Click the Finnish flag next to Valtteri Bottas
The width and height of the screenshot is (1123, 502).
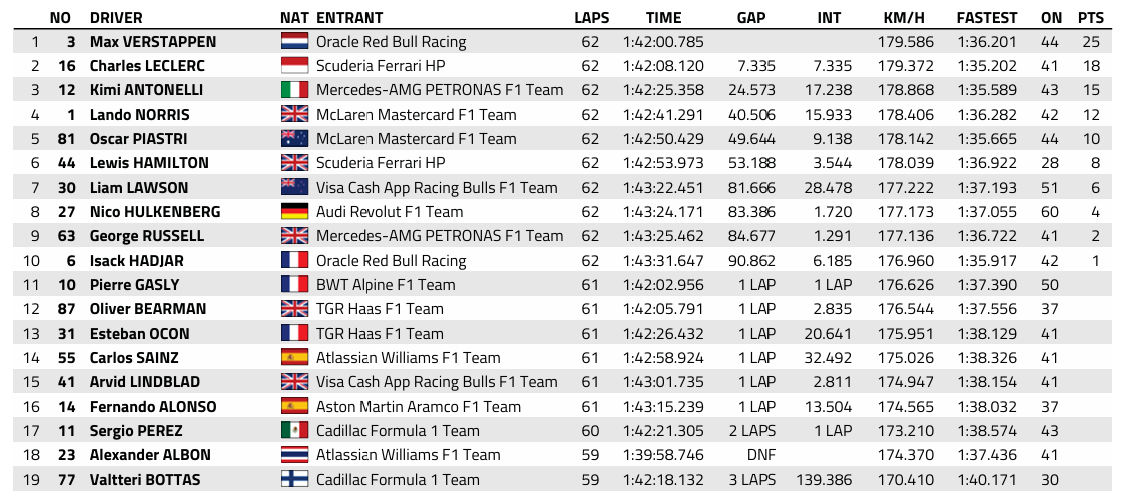point(294,479)
